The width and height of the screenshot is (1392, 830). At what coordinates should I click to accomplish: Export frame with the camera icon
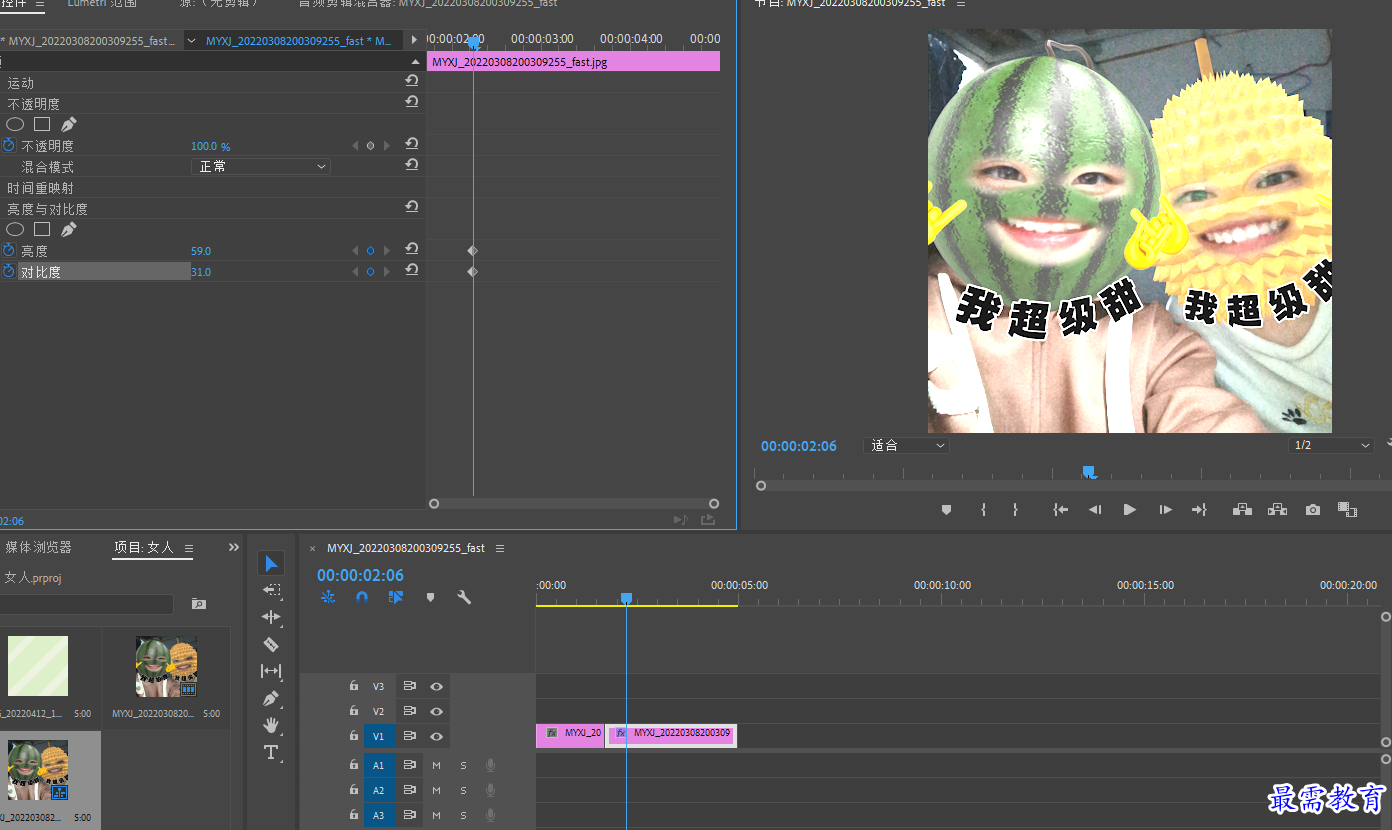(x=1313, y=510)
